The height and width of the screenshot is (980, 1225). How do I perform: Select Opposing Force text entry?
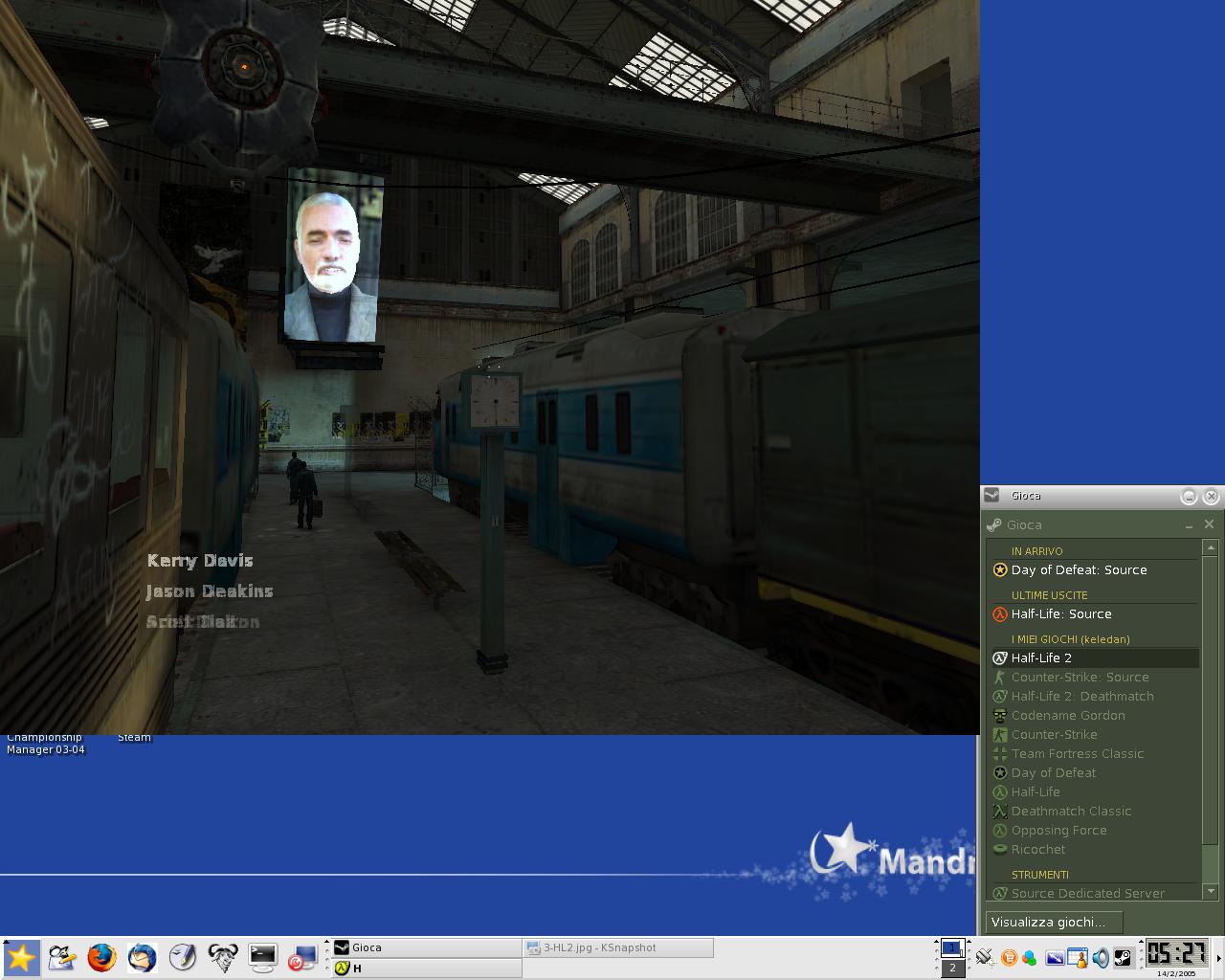click(x=1058, y=830)
